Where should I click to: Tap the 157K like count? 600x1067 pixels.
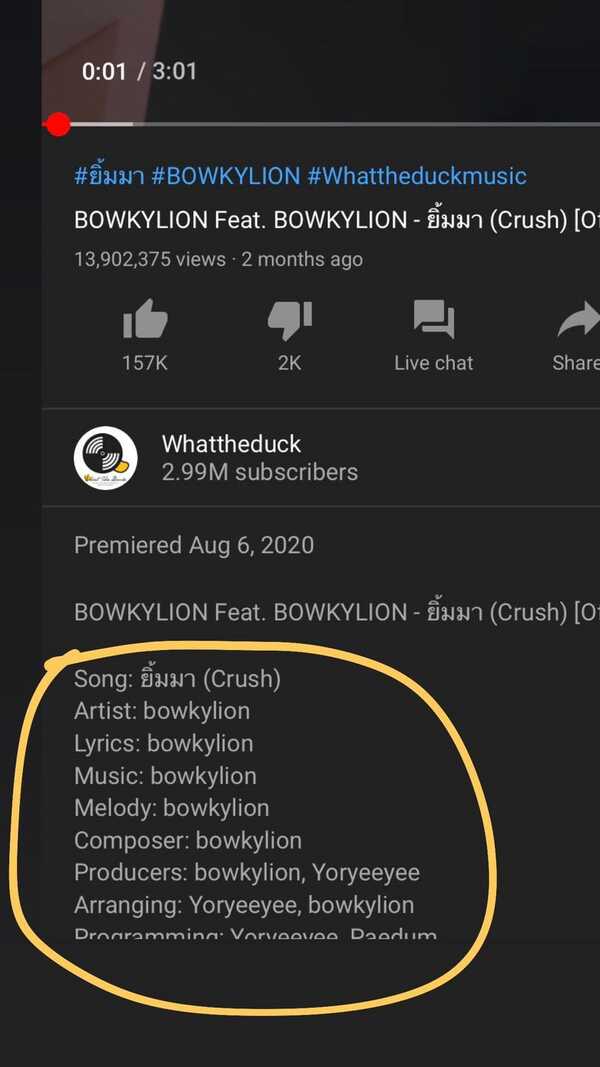[x=145, y=363]
